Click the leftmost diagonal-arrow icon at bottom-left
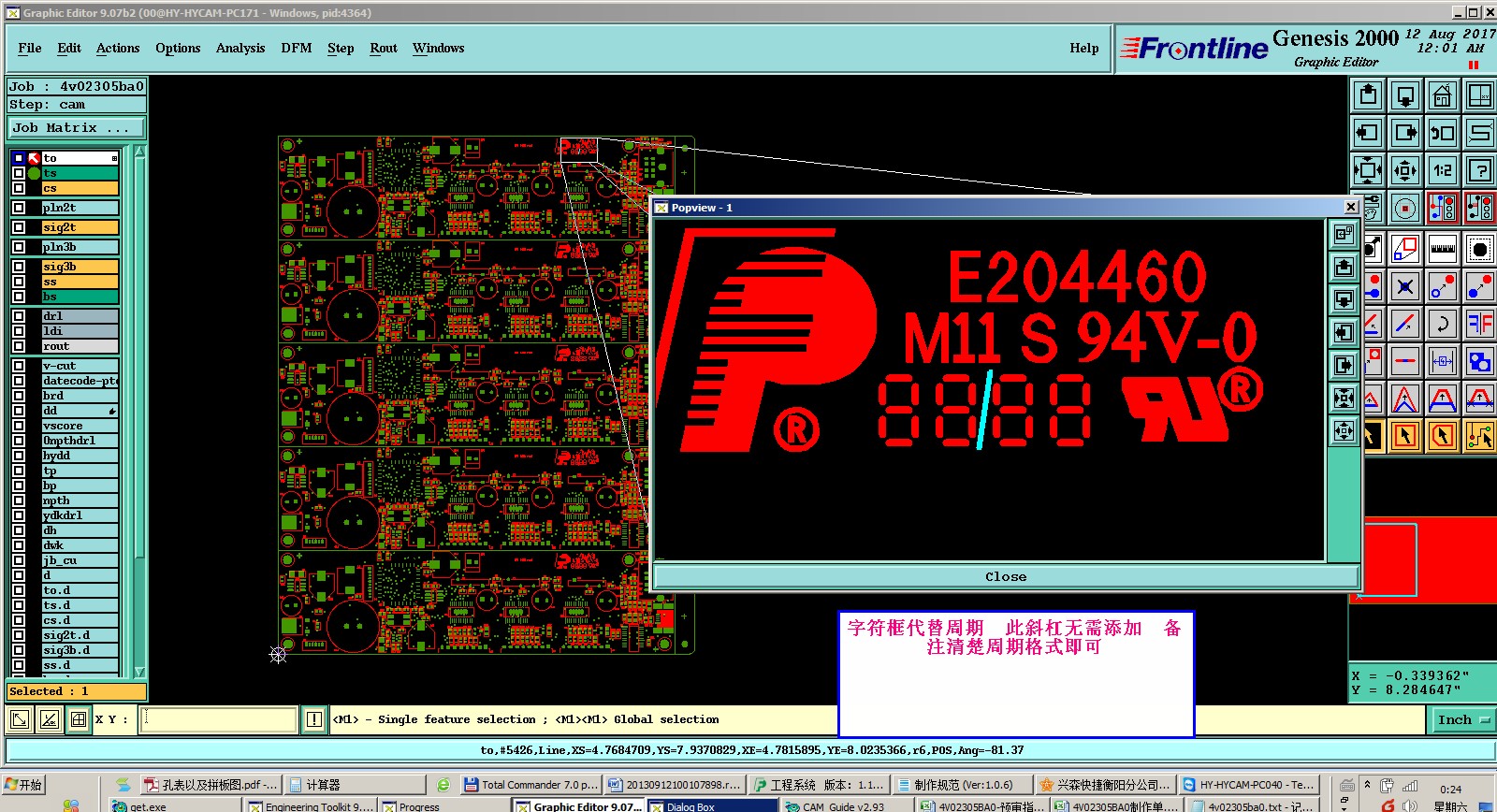 tap(19, 719)
